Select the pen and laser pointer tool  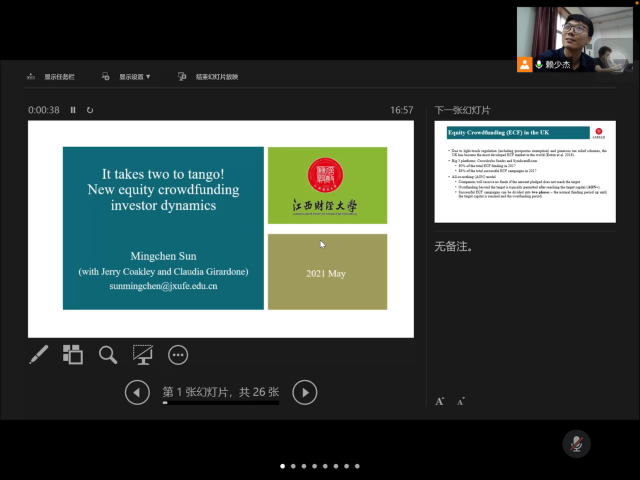[38, 354]
